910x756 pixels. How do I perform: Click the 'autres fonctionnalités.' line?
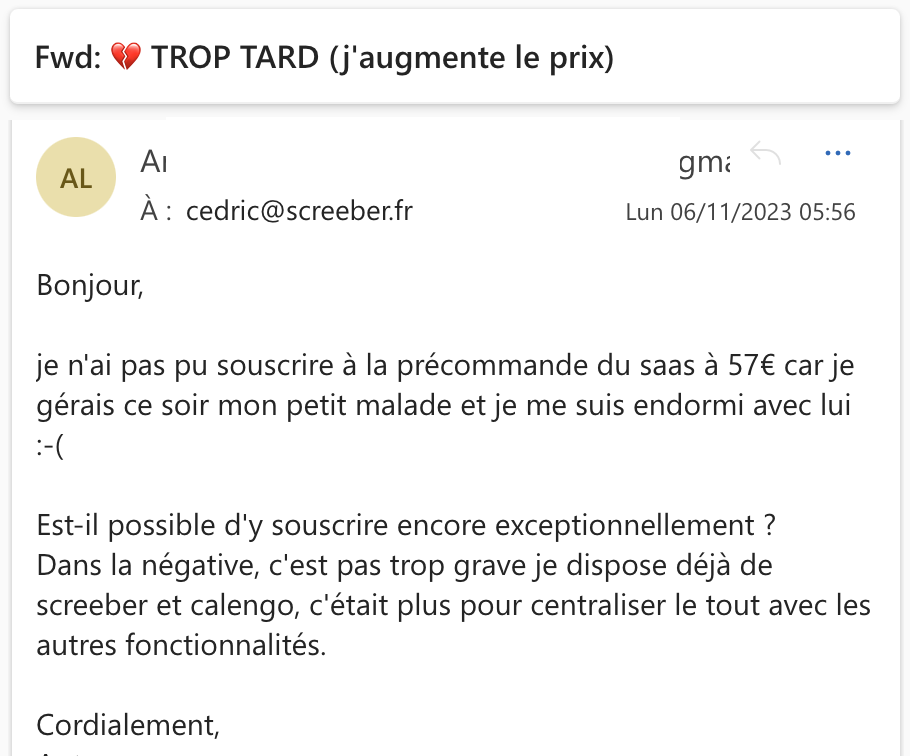181,646
